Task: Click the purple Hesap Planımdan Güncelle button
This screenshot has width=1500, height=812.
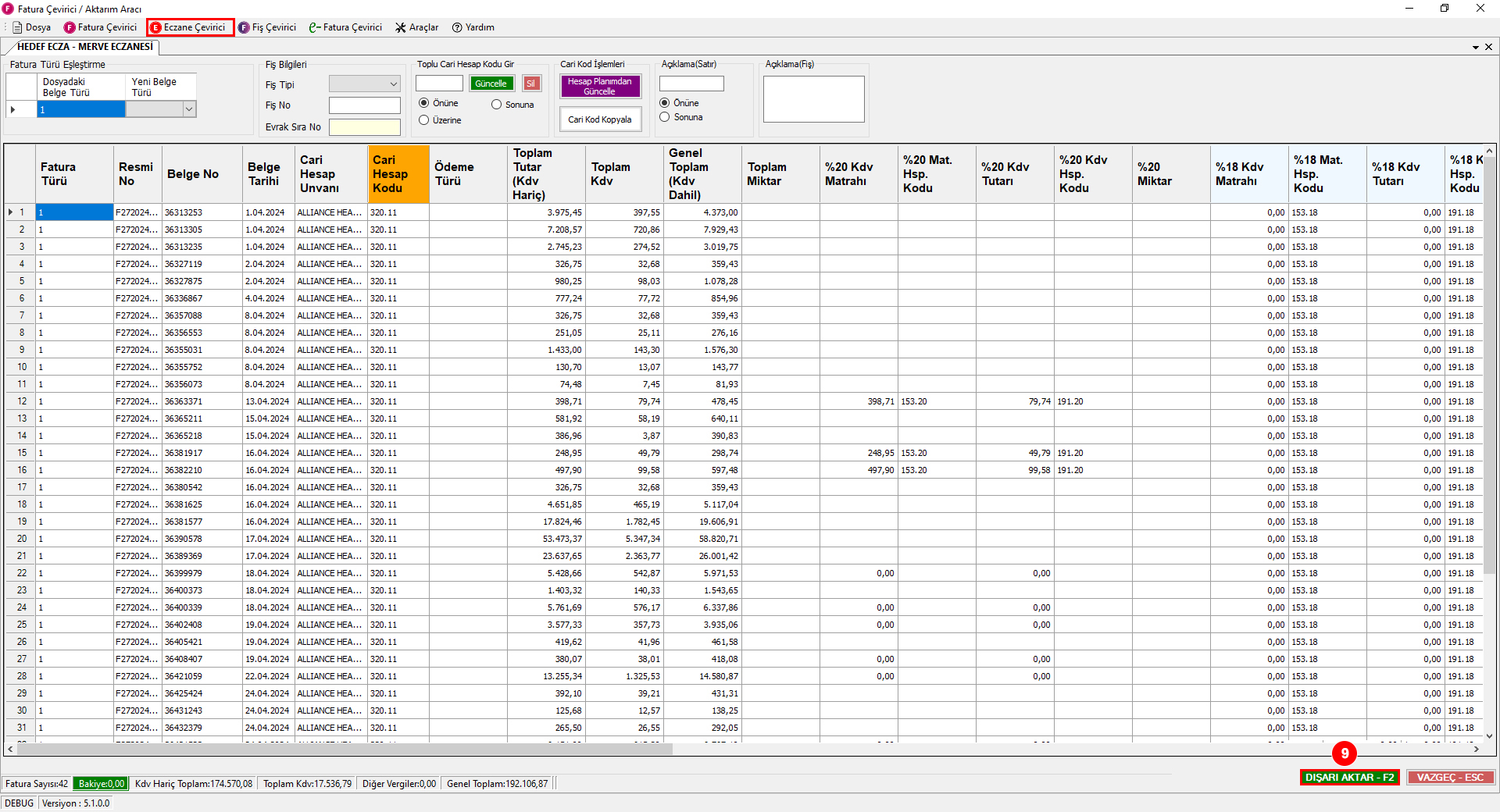Action: (x=600, y=86)
